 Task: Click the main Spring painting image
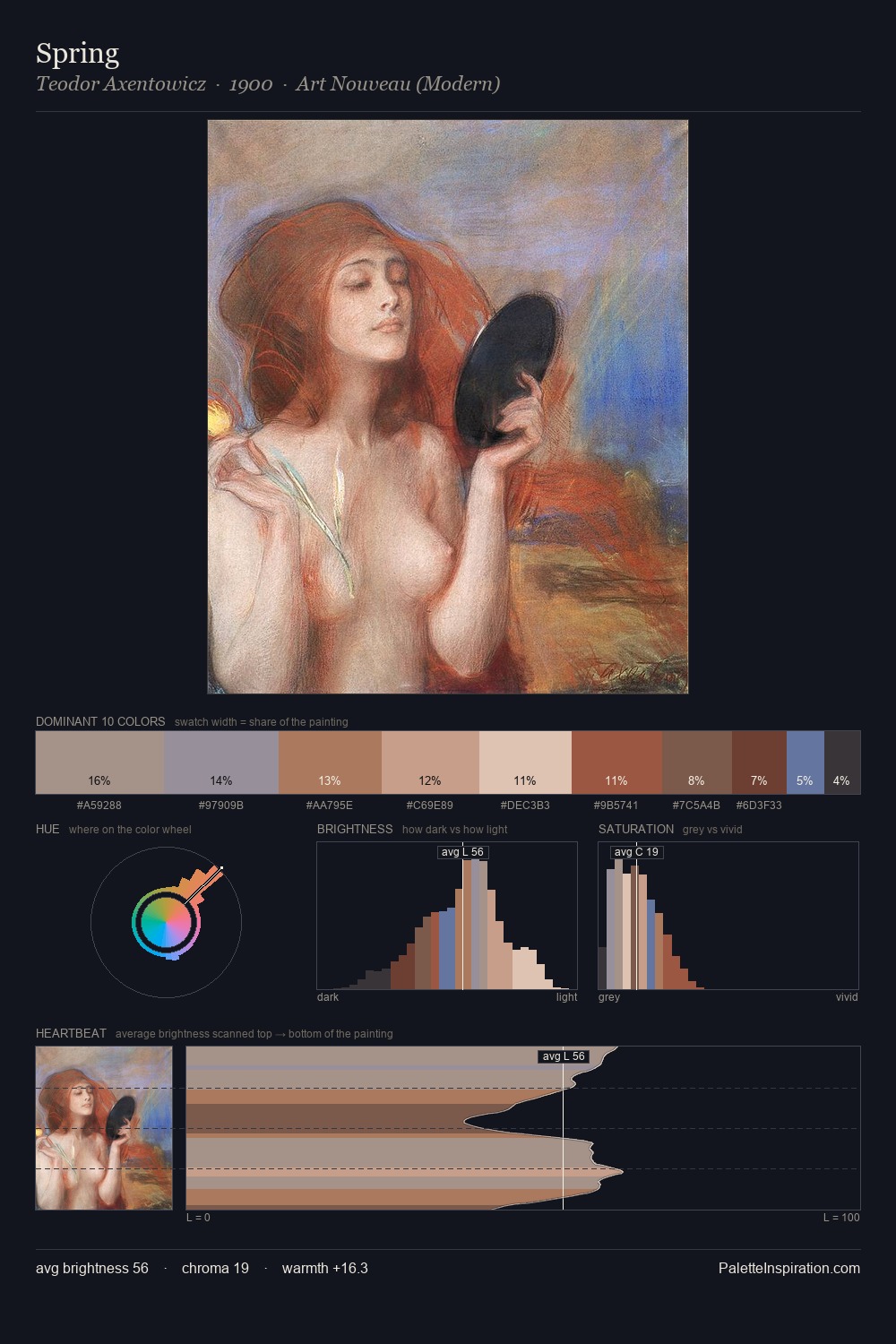[448, 407]
